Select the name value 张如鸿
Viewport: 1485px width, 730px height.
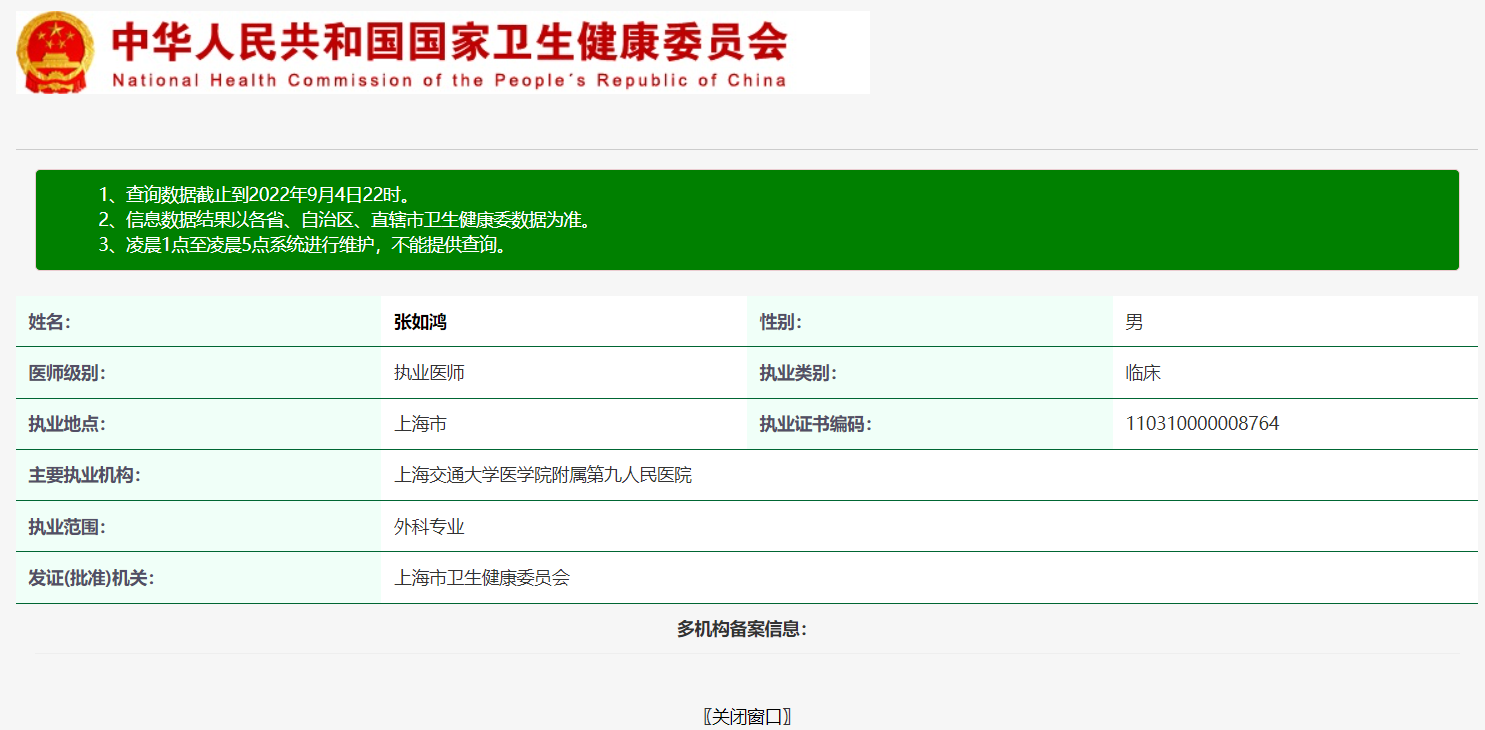point(420,322)
